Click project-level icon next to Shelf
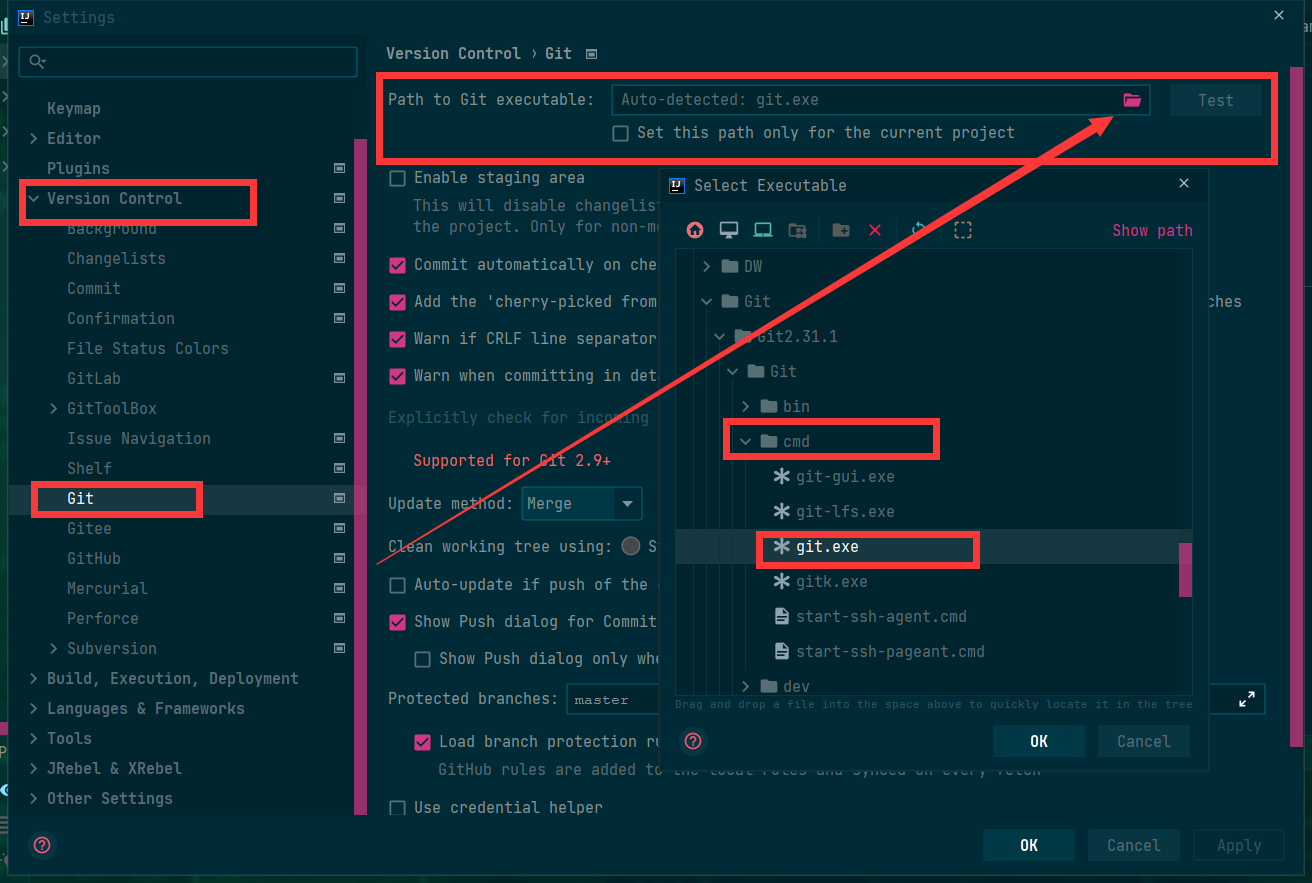This screenshot has height=883, width=1312. click(339, 469)
